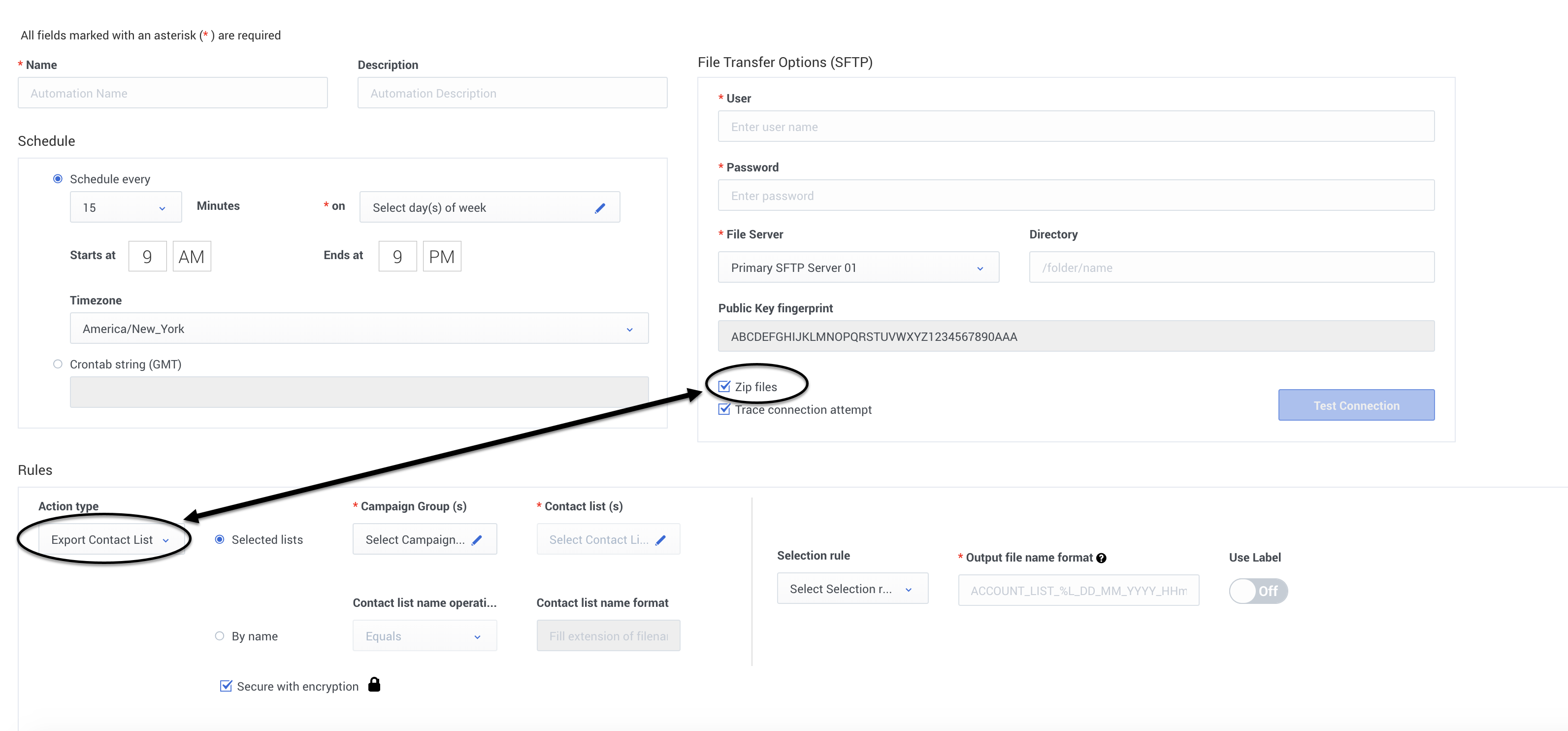1568x731 pixels.
Task: Open the Selection rule dropdown
Action: coord(851,589)
